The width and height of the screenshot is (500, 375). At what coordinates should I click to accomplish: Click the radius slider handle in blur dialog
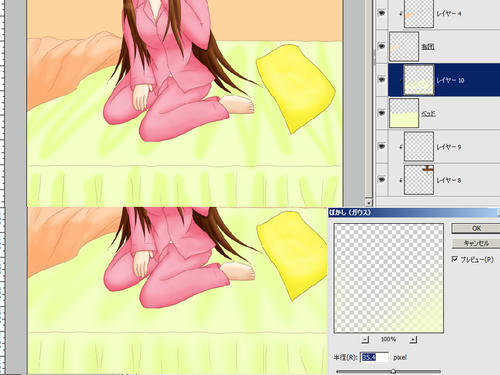pyautogui.click(x=393, y=371)
